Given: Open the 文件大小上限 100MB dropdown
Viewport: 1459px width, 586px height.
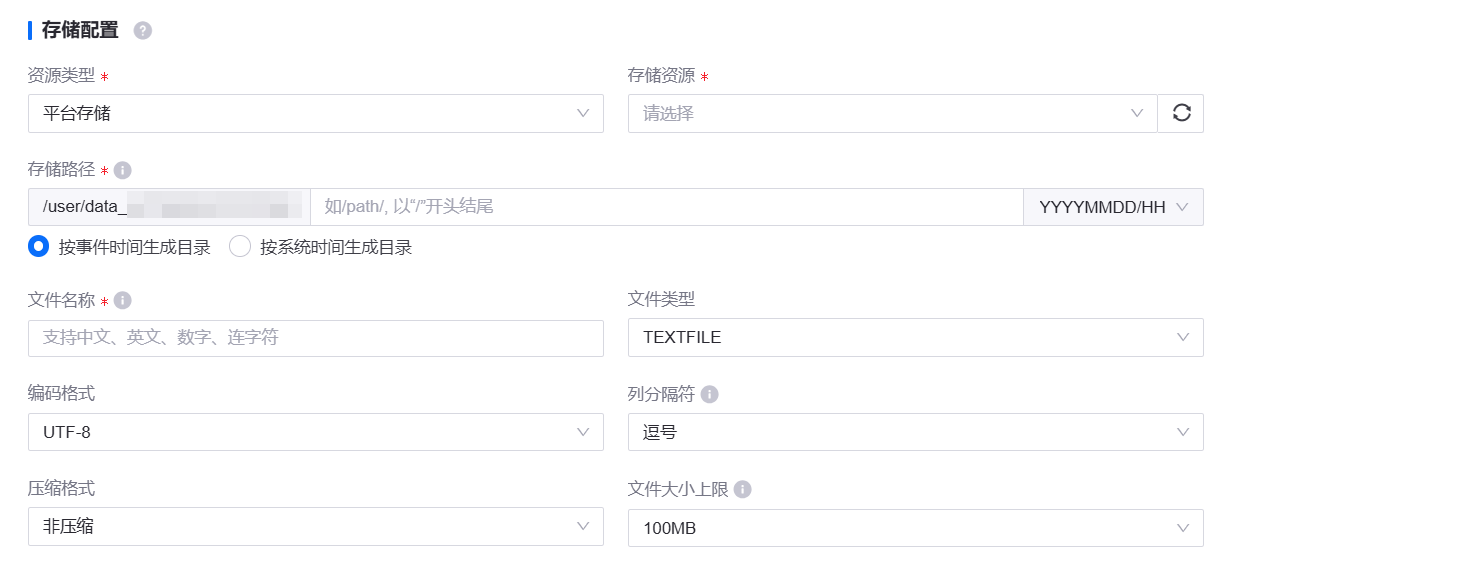Looking at the screenshot, I should coord(915,527).
